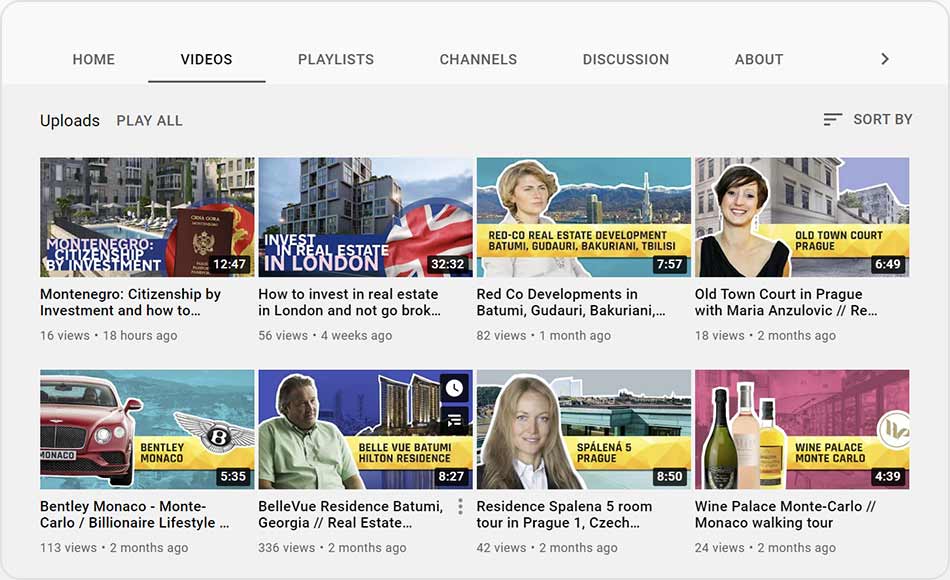Image resolution: width=950 pixels, height=580 pixels.
Task: Open Bentley Monaco Billionaire Lifestyle title link
Action: tap(135, 514)
